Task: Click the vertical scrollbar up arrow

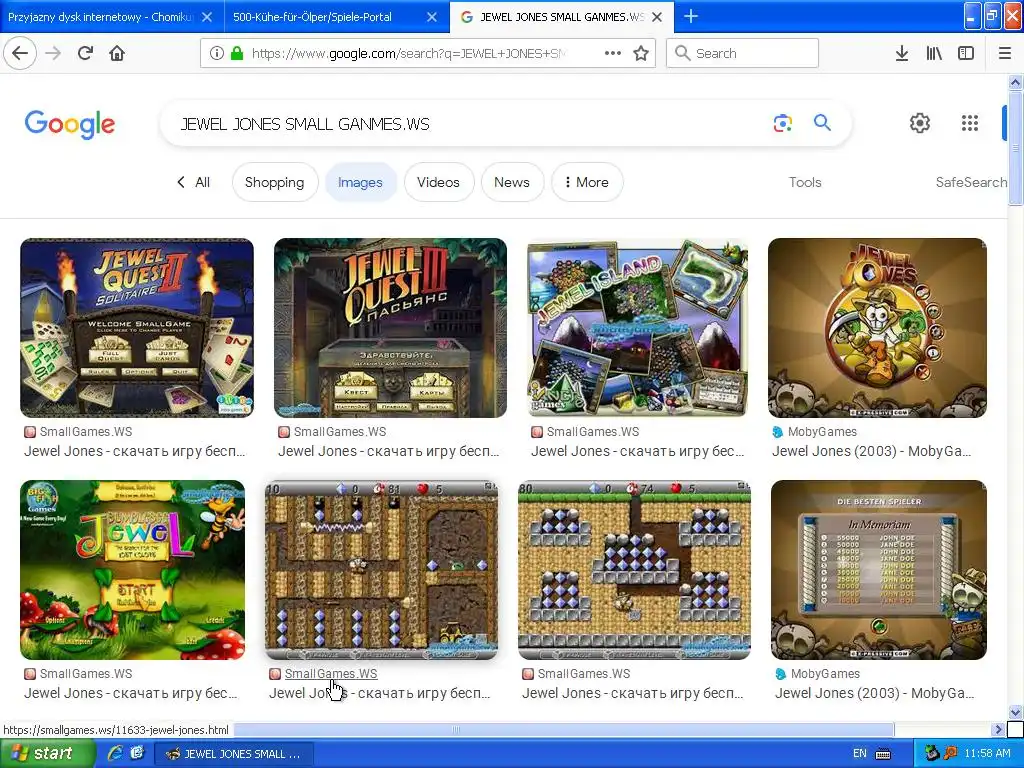Action: (1015, 82)
